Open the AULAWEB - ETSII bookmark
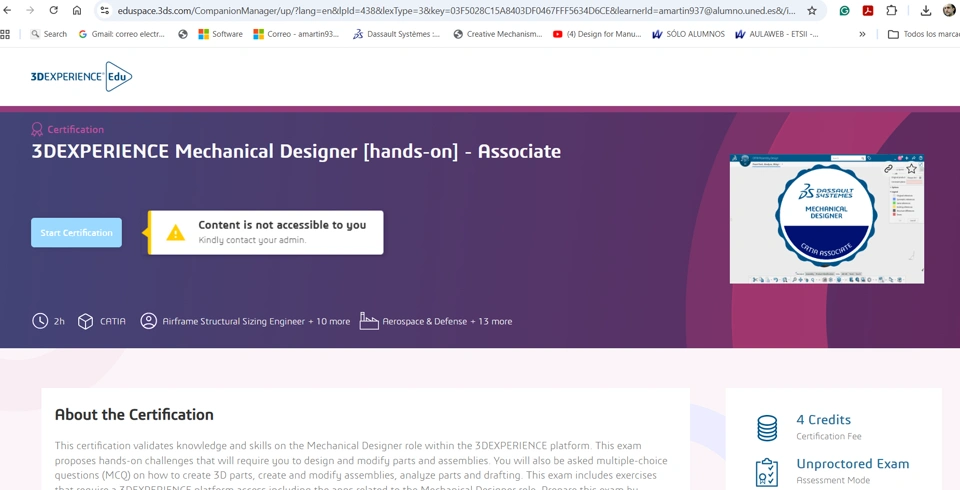 tap(777, 34)
